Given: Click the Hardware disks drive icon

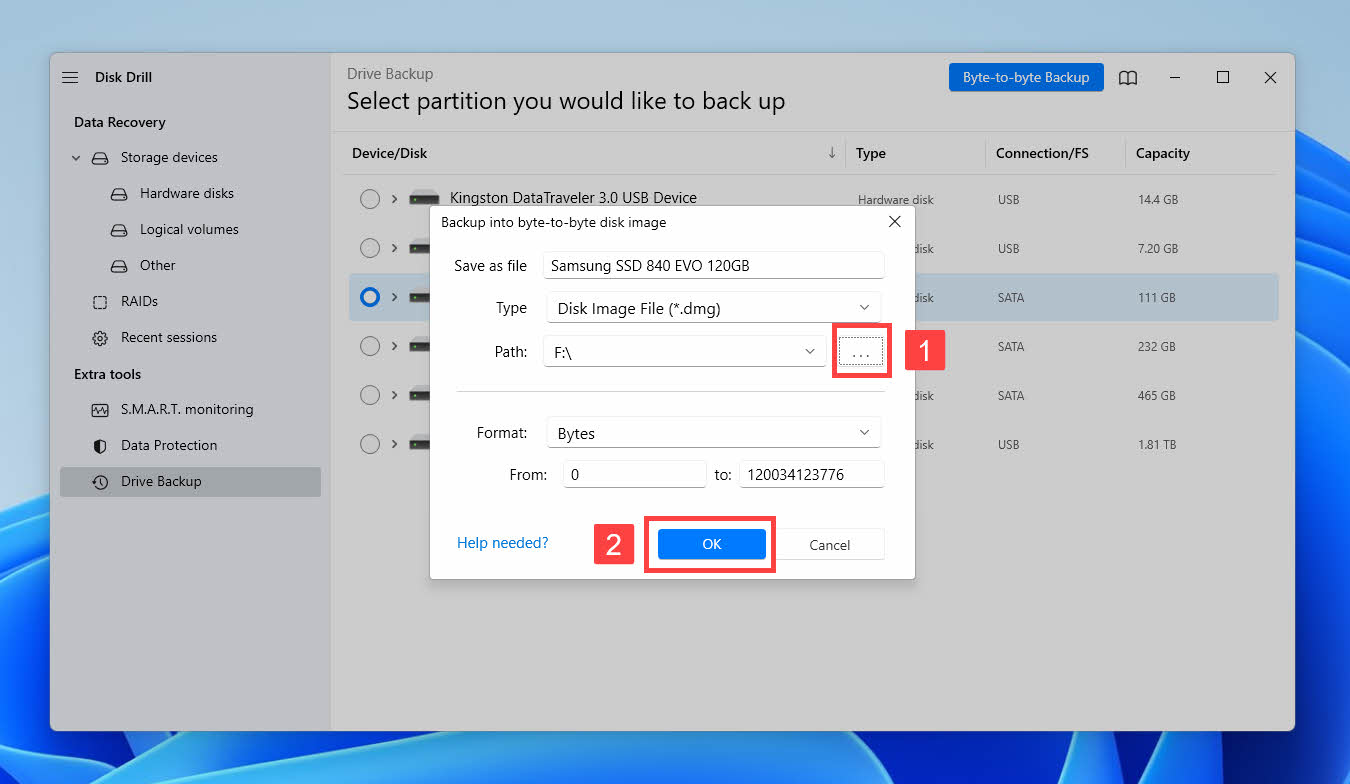Looking at the screenshot, I should 119,194.
